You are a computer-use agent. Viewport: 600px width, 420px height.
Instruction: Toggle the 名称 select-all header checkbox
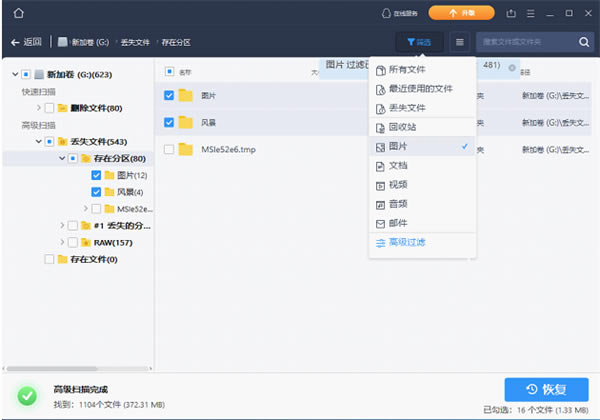pos(169,72)
